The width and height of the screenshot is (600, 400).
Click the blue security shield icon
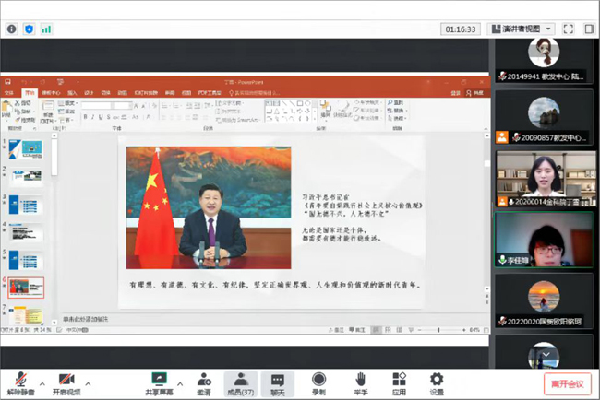[x=29, y=29]
